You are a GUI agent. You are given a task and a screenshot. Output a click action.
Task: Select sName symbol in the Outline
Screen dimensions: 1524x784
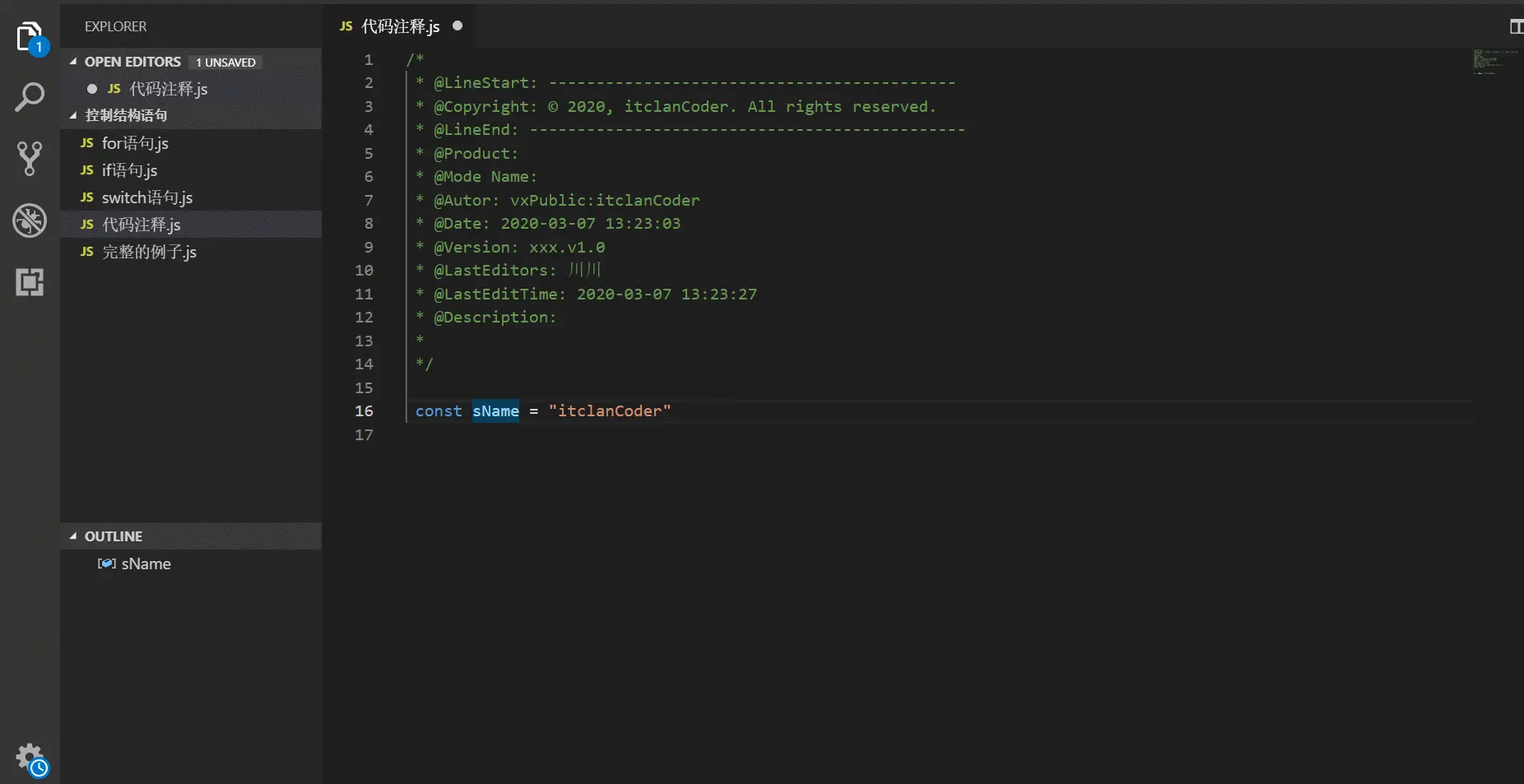click(x=191, y=564)
